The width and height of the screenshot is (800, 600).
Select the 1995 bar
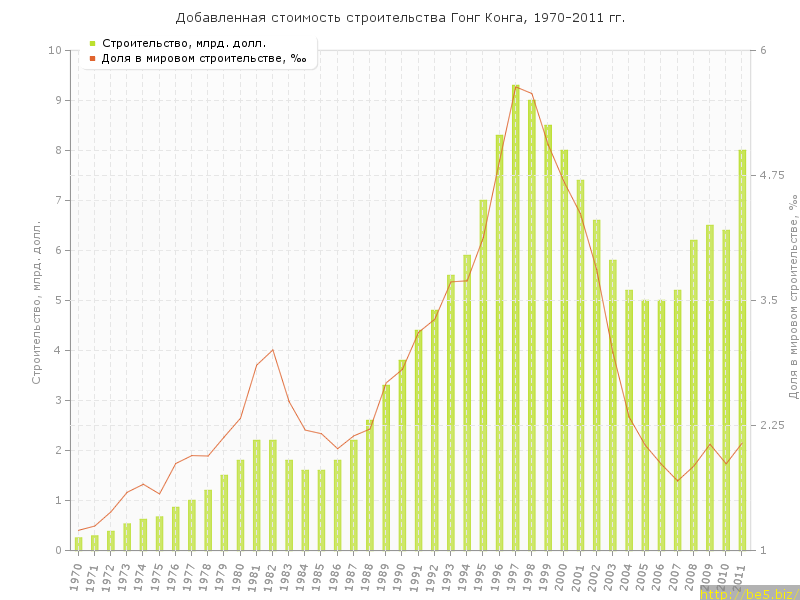(x=483, y=375)
